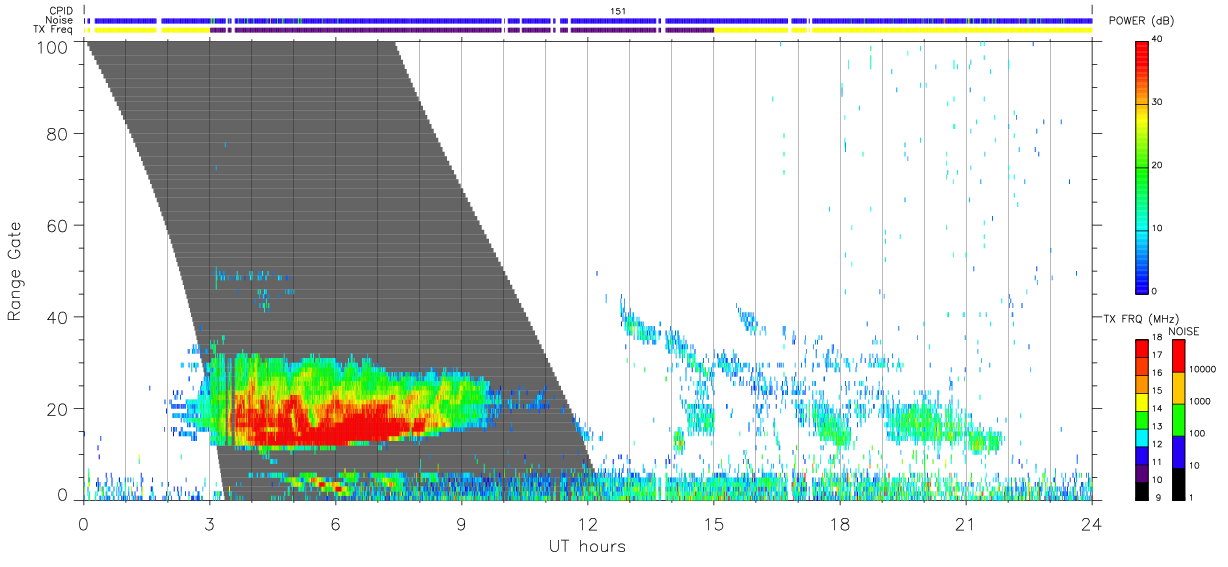The width and height of the screenshot is (1228, 567).
Task: Click the NOISE legend title above the colorbar
Action: pos(1184,331)
